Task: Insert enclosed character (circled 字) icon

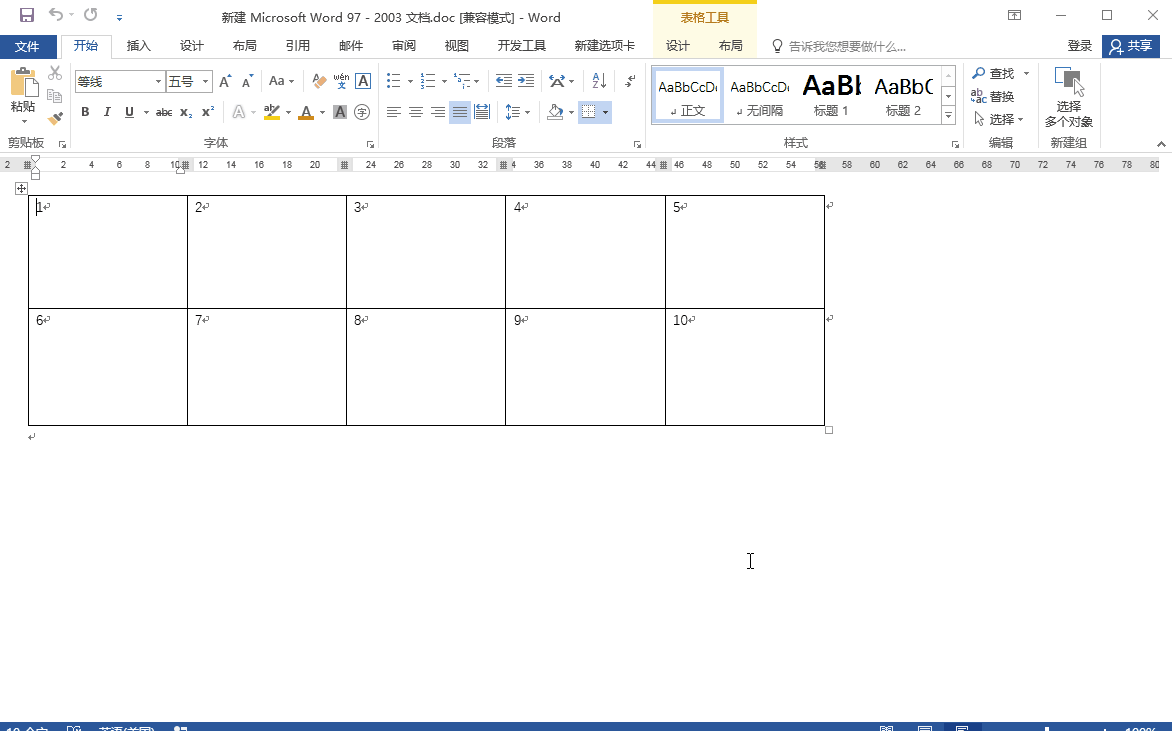Action: (362, 112)
